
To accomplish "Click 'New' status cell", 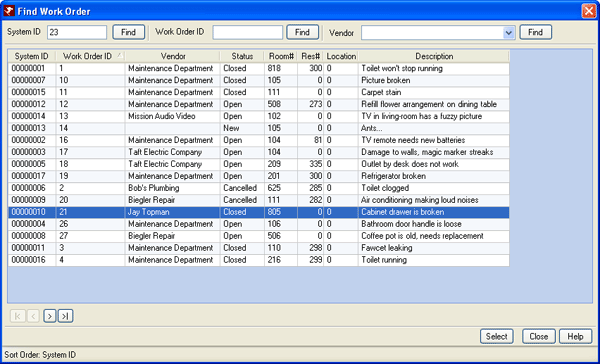I will coord(242,128).
